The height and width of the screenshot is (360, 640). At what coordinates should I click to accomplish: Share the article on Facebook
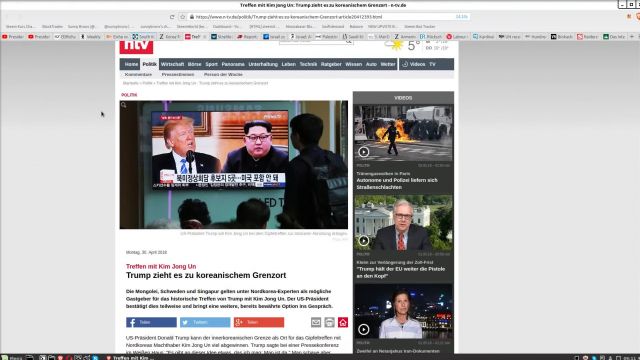(151, 322)
